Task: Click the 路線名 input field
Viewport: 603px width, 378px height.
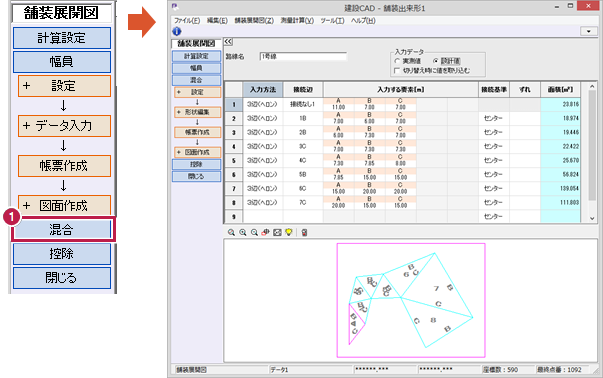Action: point(303,57)
